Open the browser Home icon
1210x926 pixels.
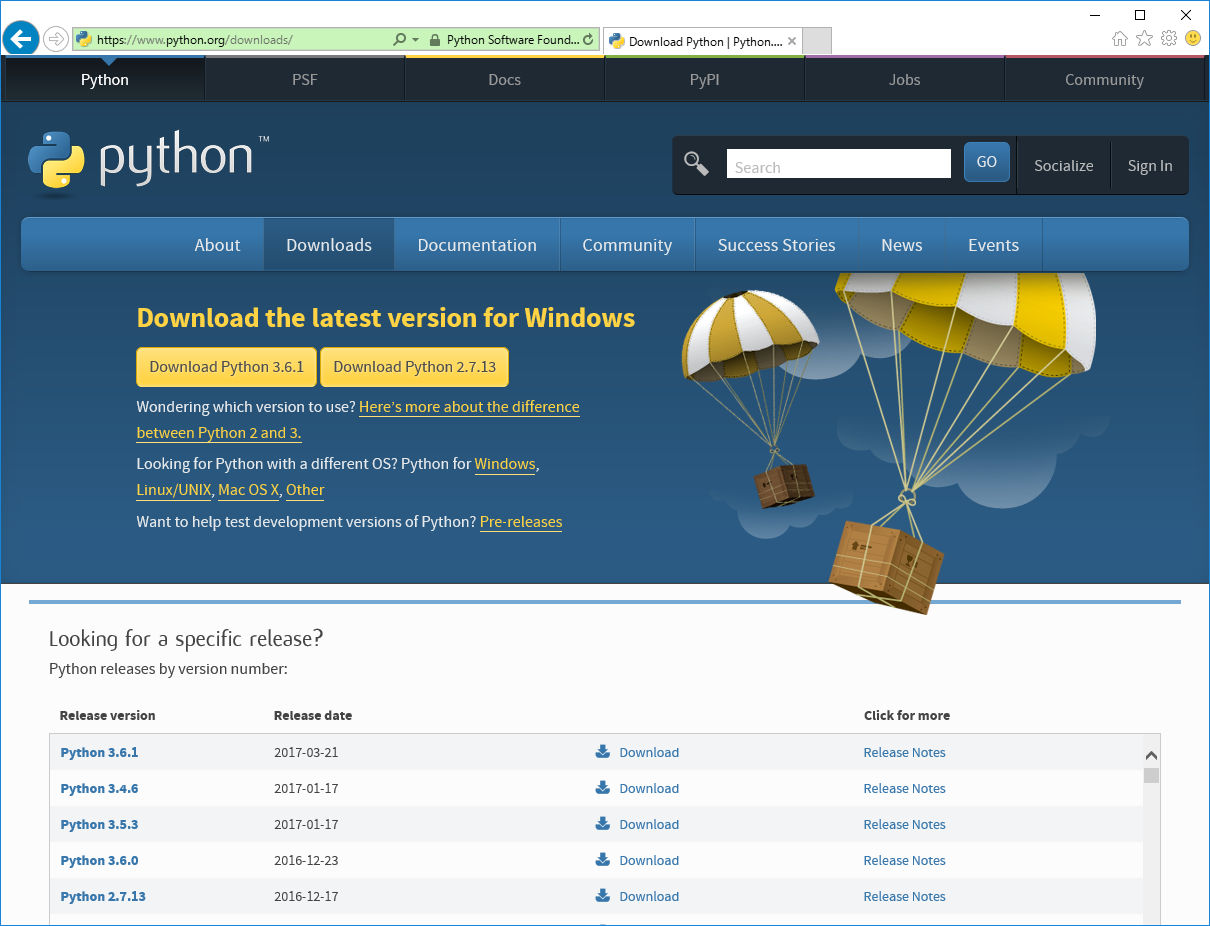[1120, 39]
